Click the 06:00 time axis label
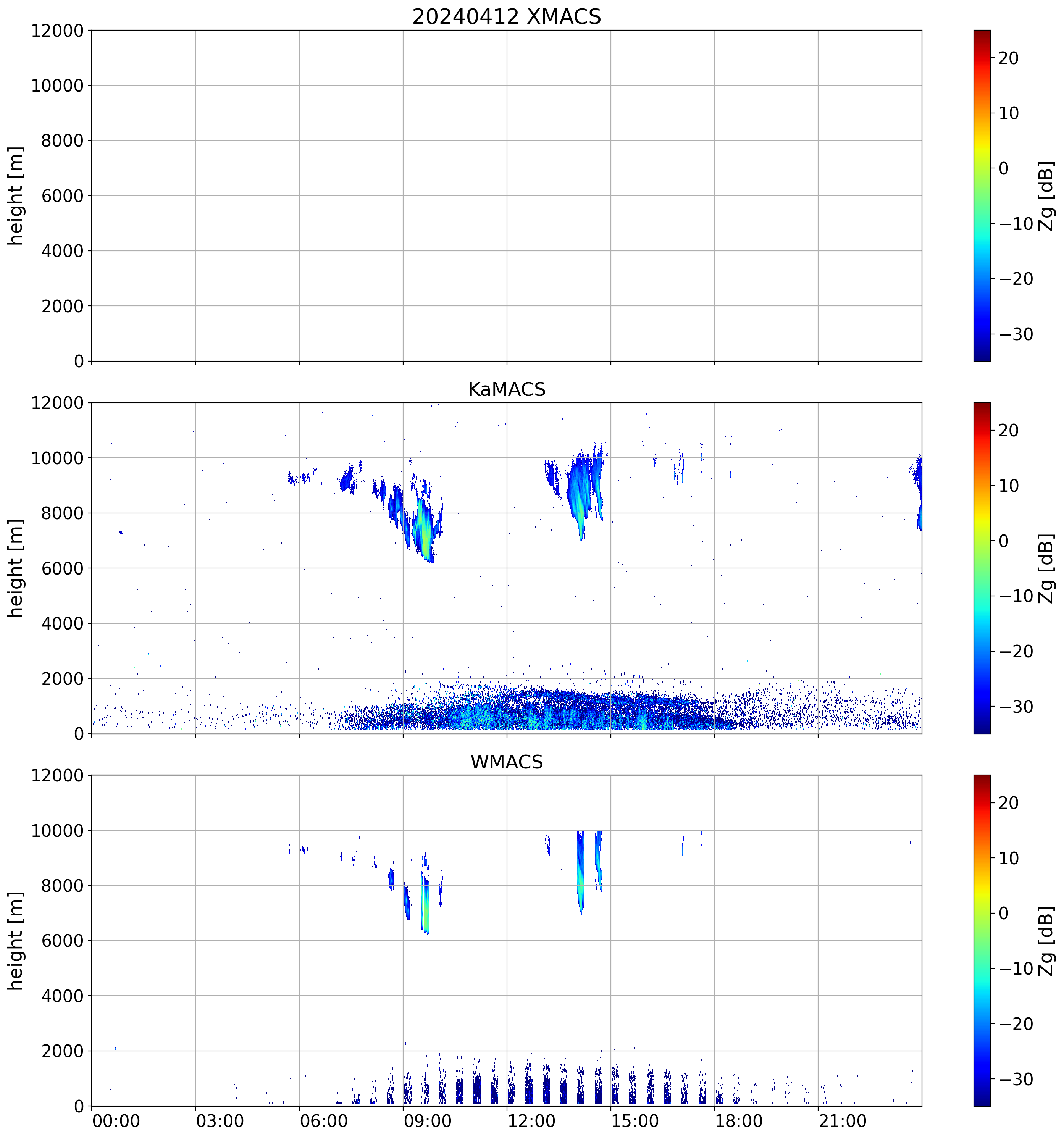Screen dimensions: 1064x1138 [x=323, y=1121]
